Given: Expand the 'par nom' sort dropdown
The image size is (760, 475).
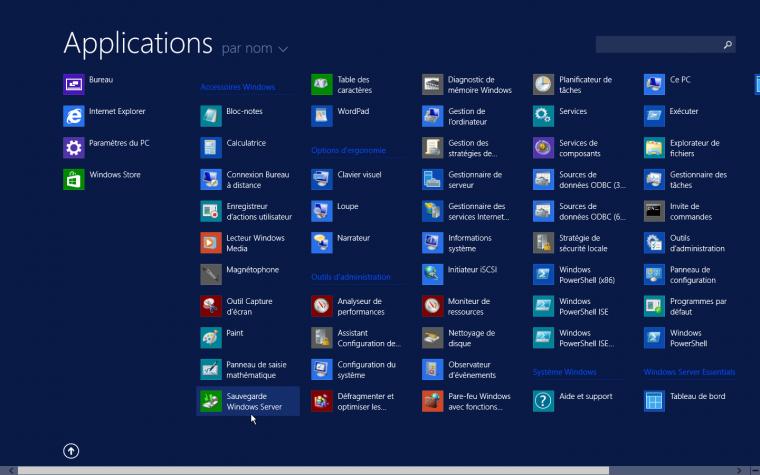Looking at the screenshot, I should point(254,48).
